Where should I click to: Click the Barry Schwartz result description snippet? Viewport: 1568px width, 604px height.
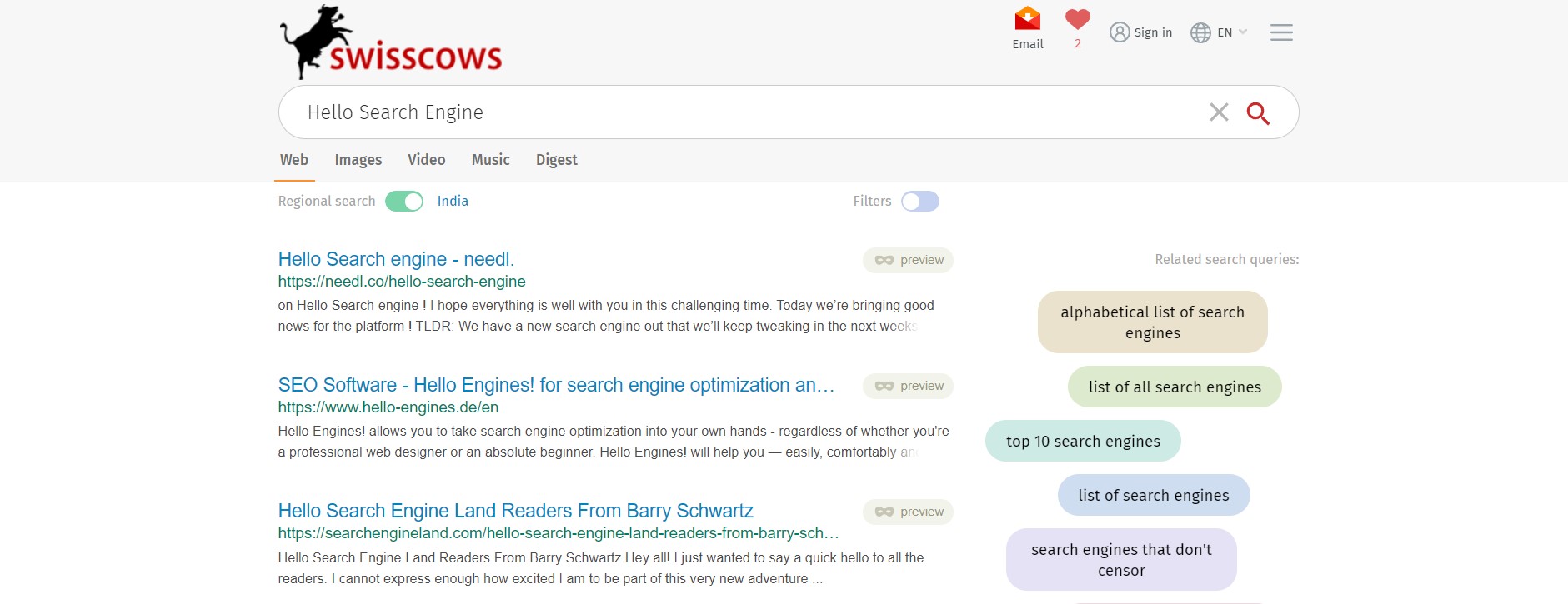601,568
